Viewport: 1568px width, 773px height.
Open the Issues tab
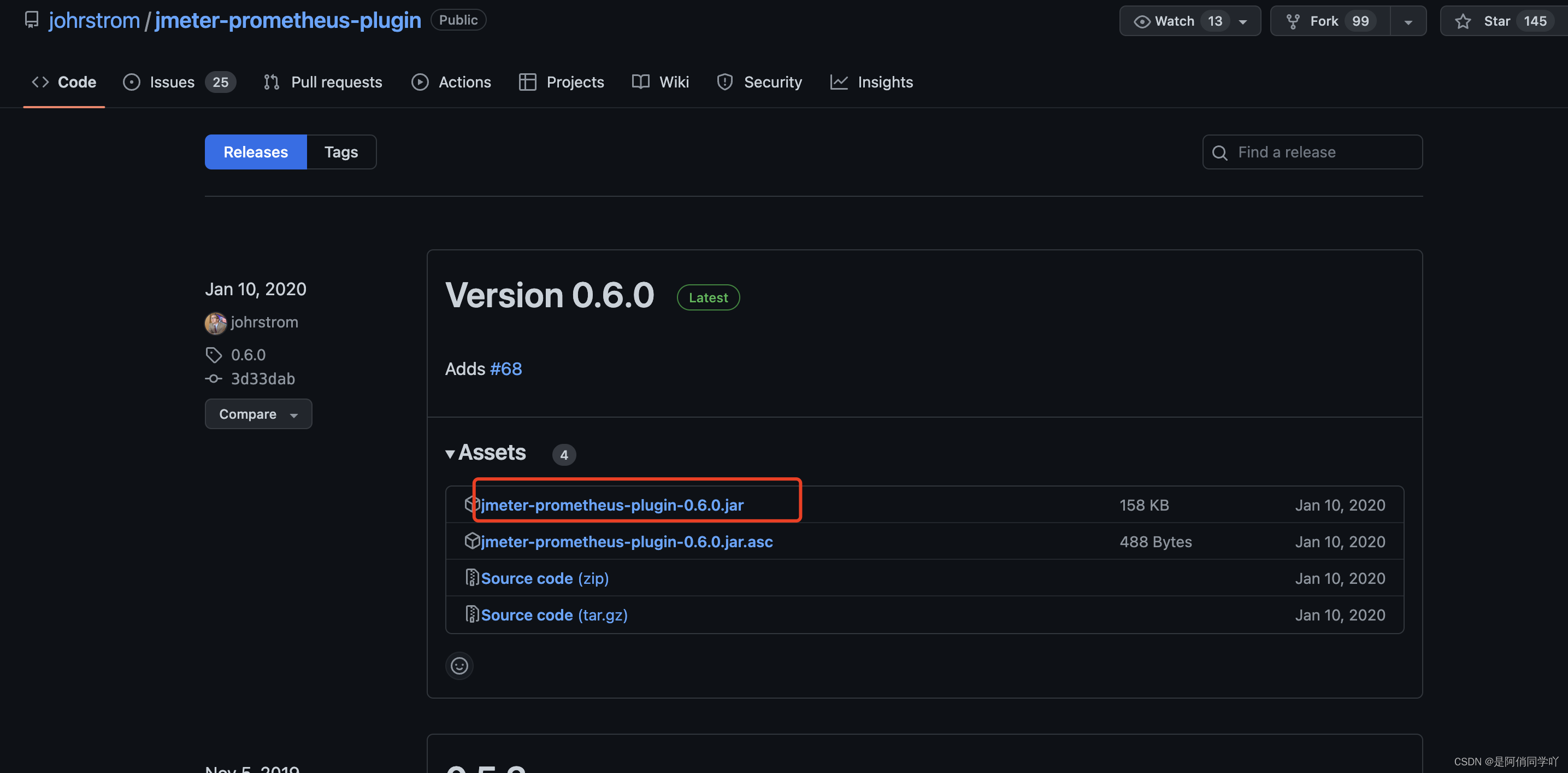tap(179, 81)
